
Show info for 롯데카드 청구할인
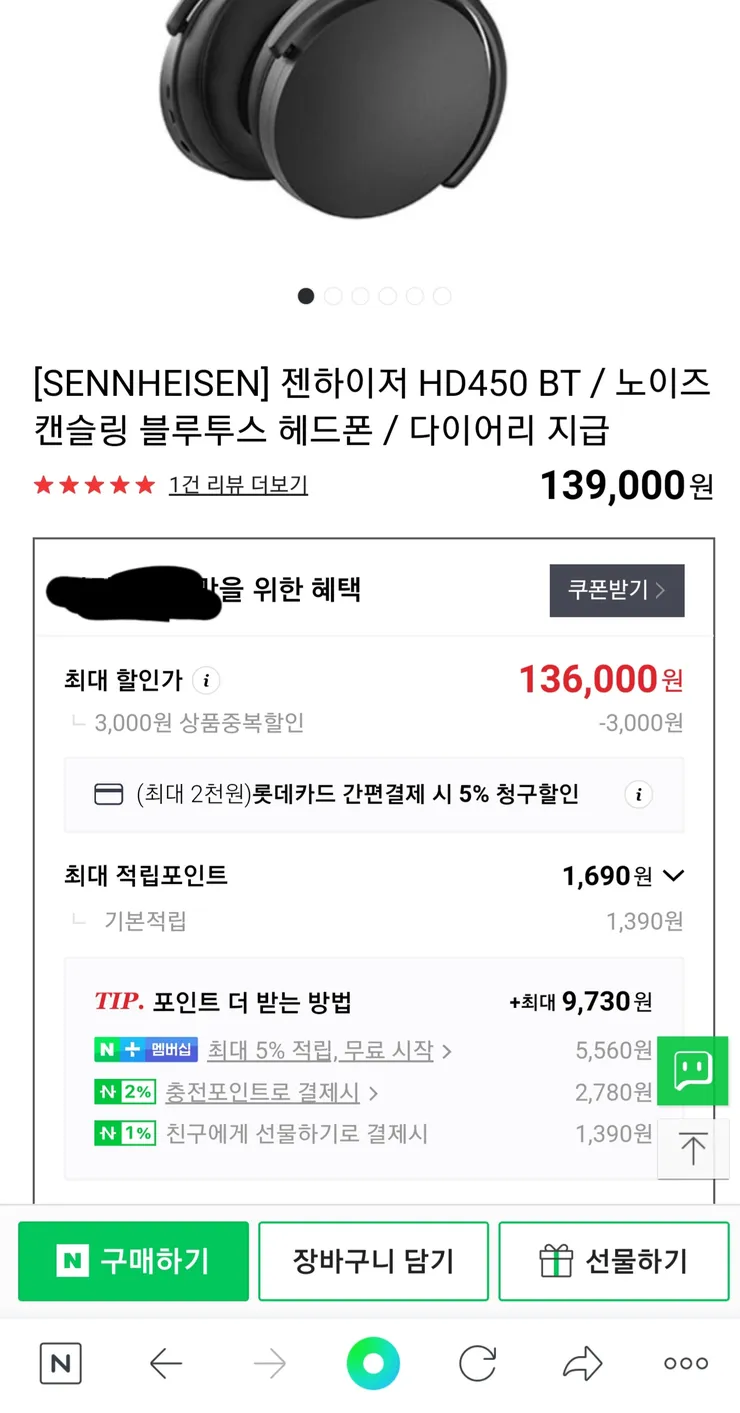coord(638,795)
